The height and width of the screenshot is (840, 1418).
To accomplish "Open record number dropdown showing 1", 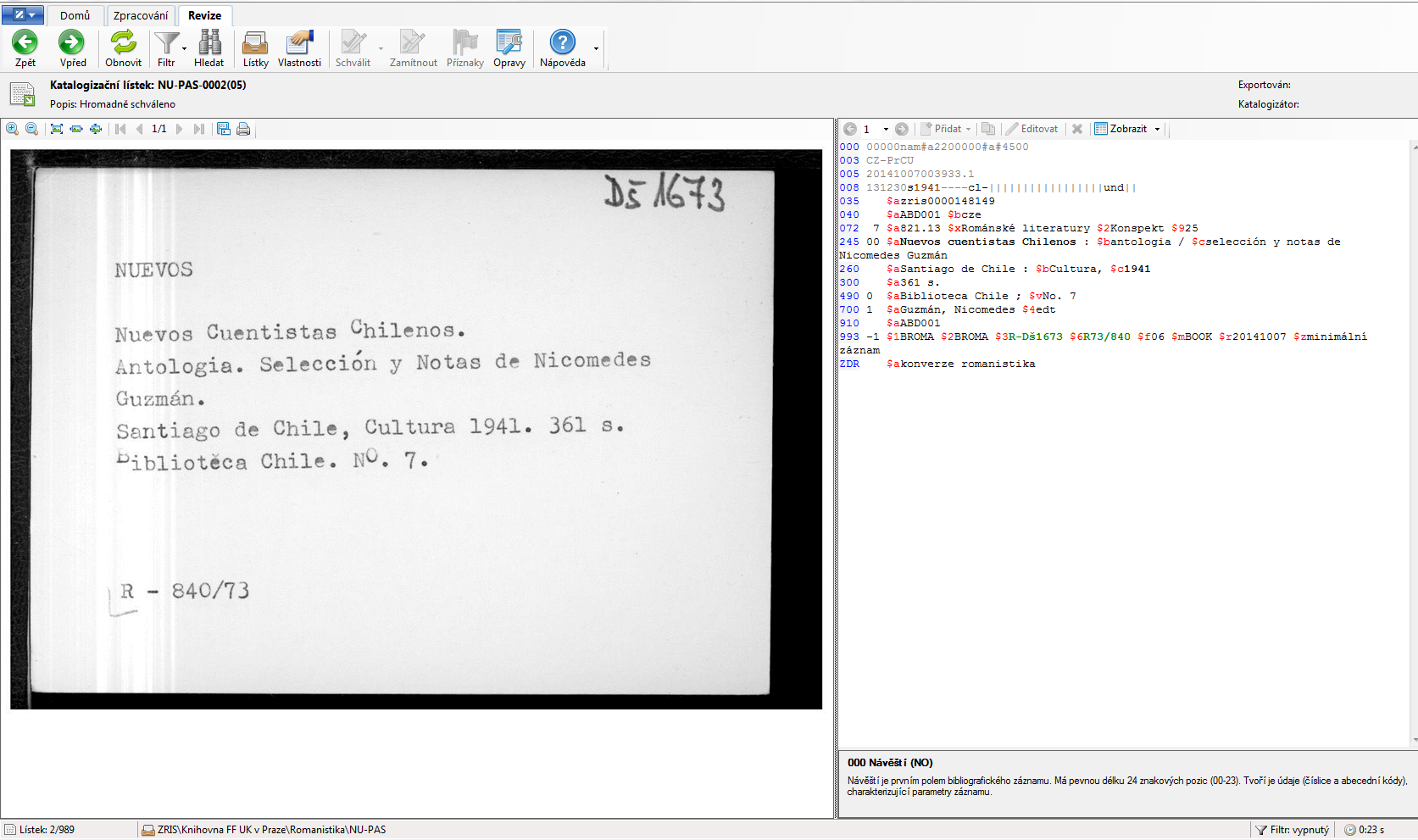I will coord(886,129).
